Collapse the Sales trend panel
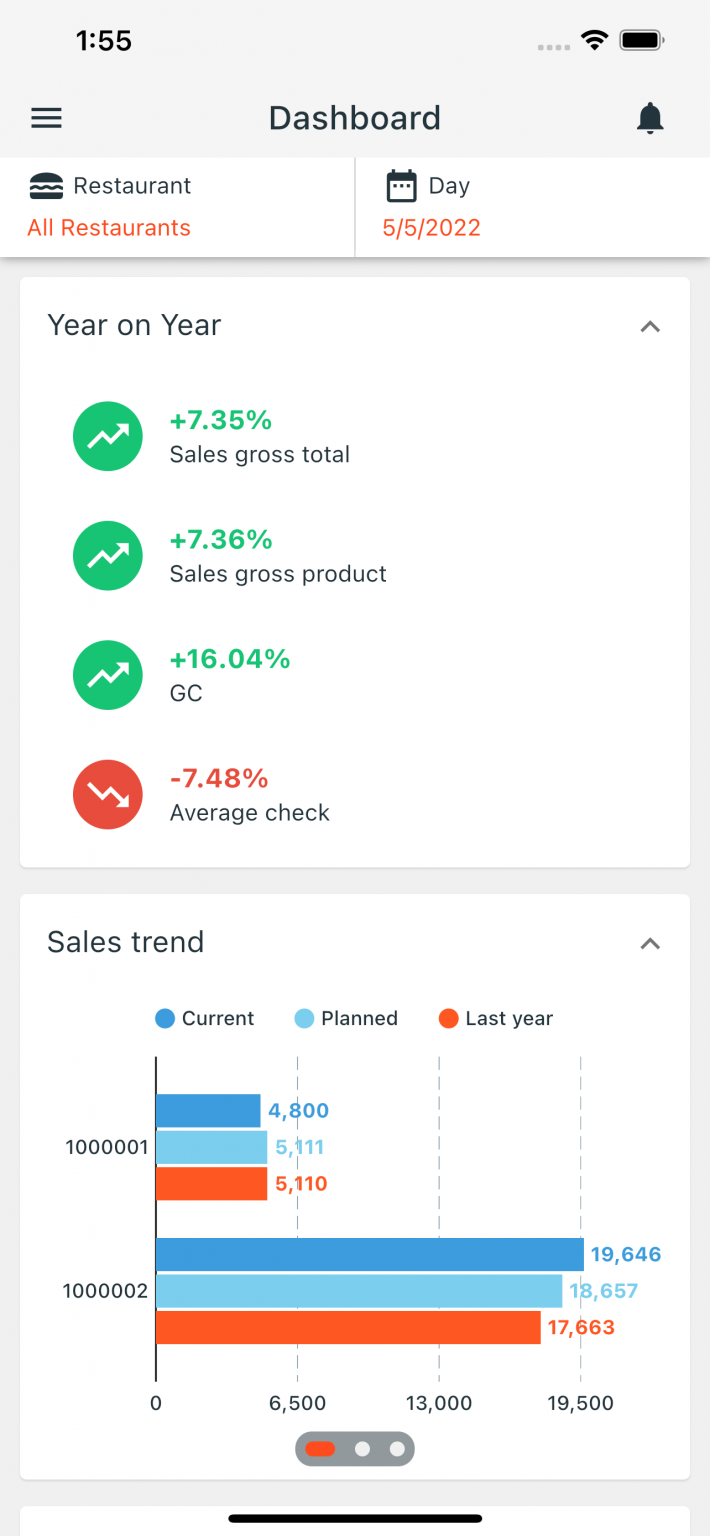 pyautogui.click(x=650, y=943)
